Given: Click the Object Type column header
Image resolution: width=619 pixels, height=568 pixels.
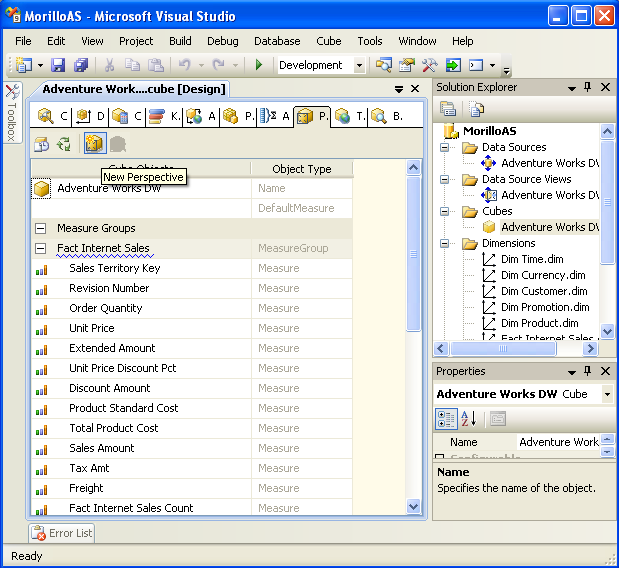Looking at the screenshot, I should click(x=302, y=169).
